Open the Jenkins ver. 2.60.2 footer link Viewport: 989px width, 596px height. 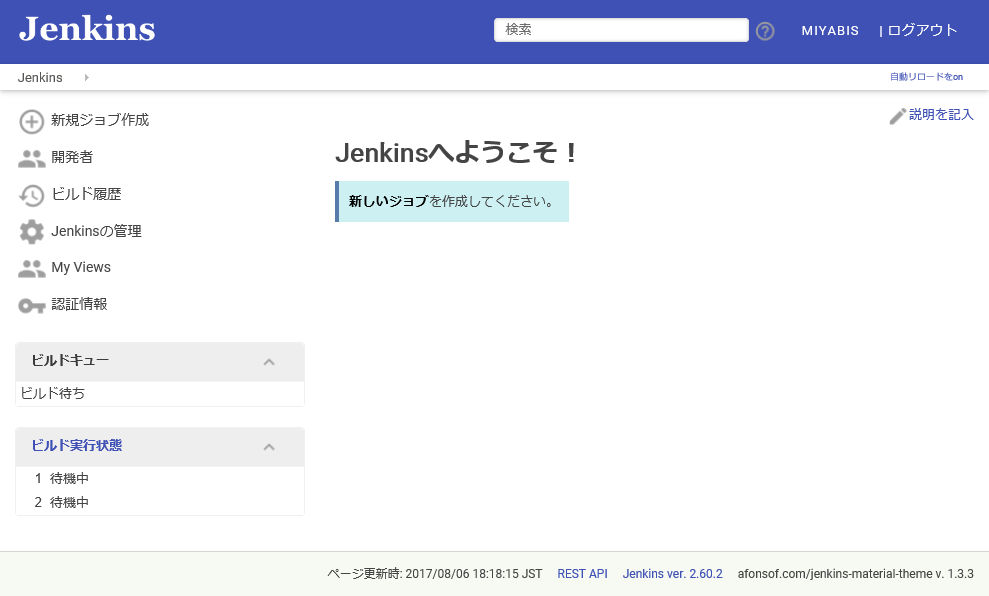point(672,574)
